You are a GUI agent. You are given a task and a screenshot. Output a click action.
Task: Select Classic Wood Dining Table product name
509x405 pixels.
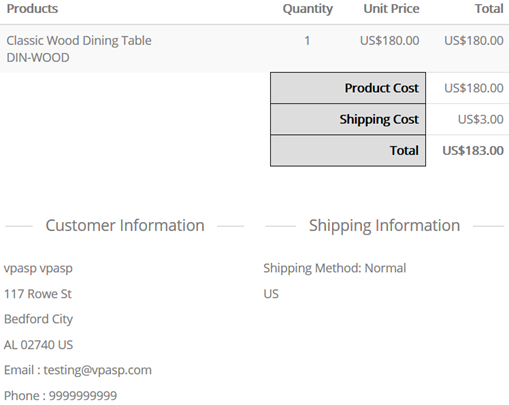click(79, 41)
